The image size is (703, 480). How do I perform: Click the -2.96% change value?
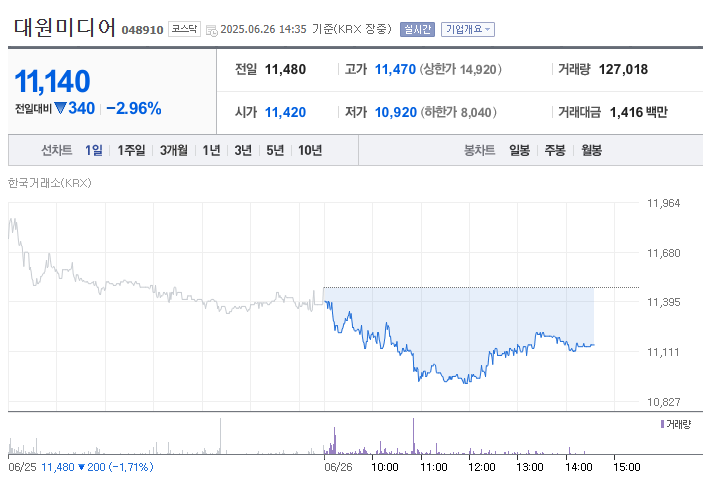coord(134,108)
